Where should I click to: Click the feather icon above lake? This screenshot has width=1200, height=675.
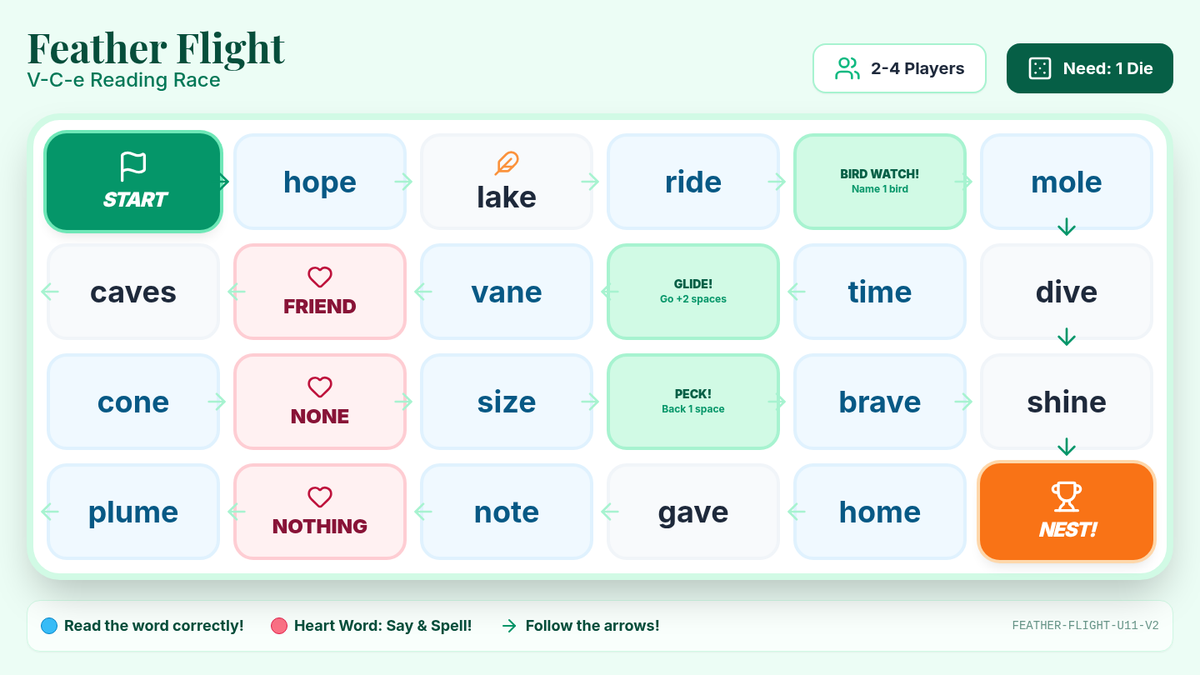point(506,163)
